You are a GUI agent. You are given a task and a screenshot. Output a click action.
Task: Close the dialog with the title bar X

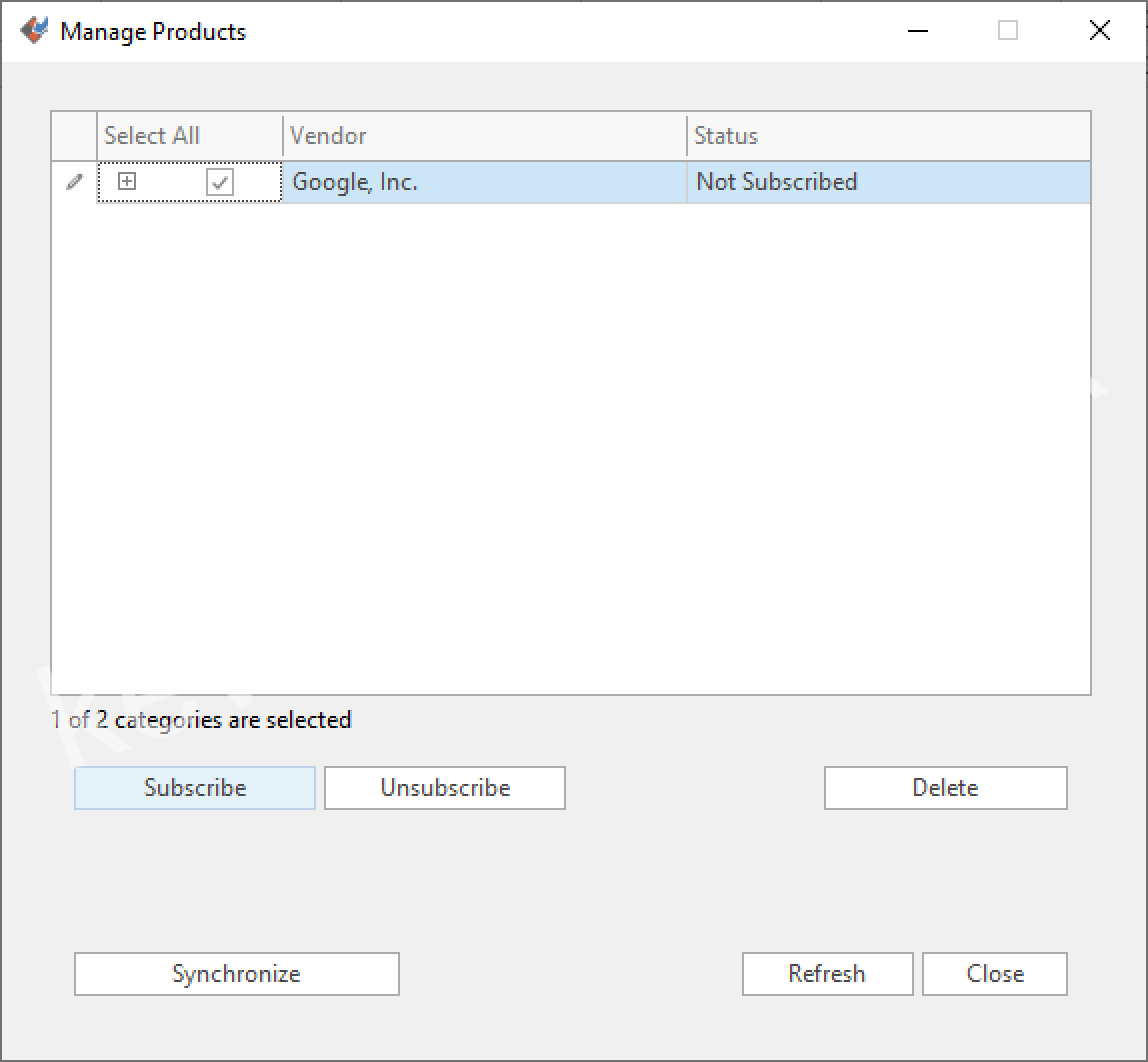[x=1099, y=31]
